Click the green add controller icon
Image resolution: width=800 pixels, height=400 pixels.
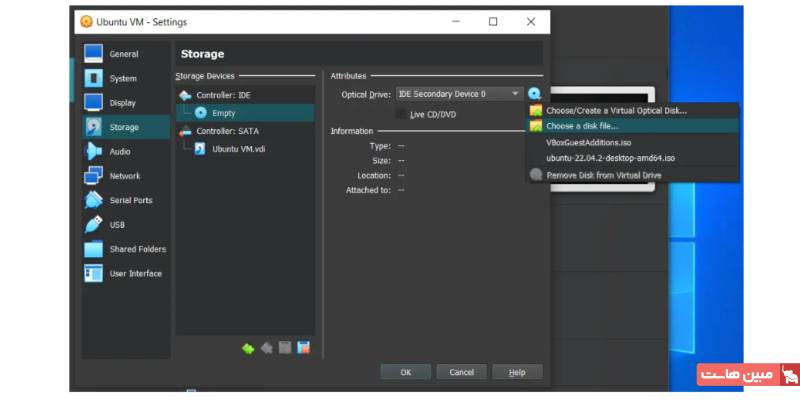(248, 348)
